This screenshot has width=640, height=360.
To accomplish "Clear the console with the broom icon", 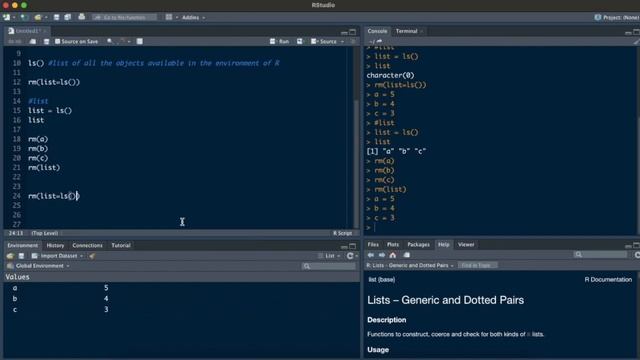I will 637,41.
